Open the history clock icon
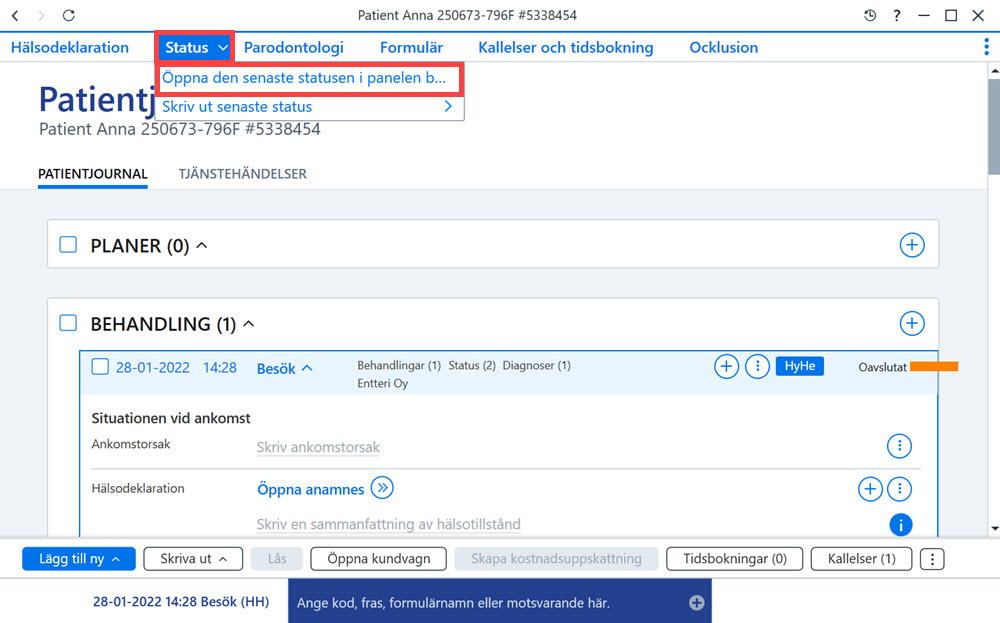This screenshot has height=623, width=1000. click(870, 15)
